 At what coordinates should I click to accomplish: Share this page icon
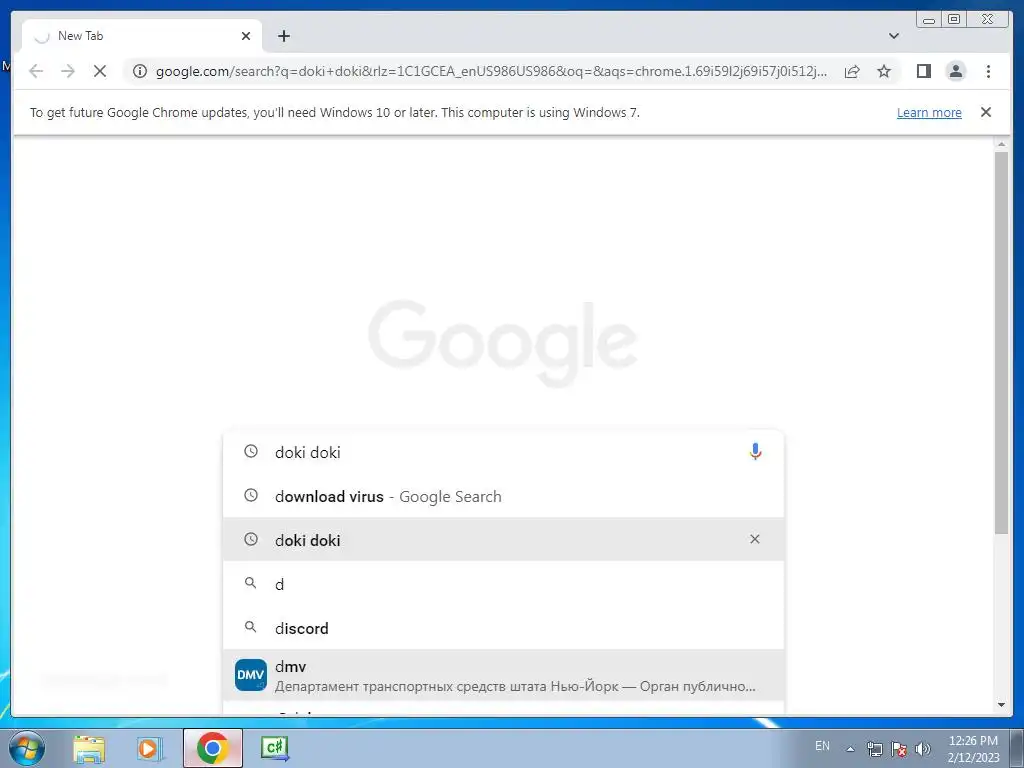[x=852, y=71]
